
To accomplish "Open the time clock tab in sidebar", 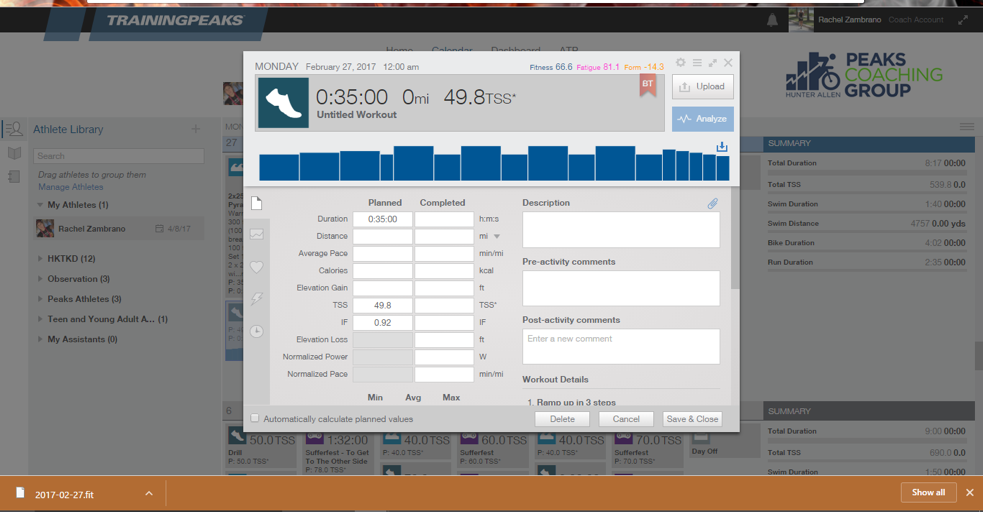I will [257, 331].
